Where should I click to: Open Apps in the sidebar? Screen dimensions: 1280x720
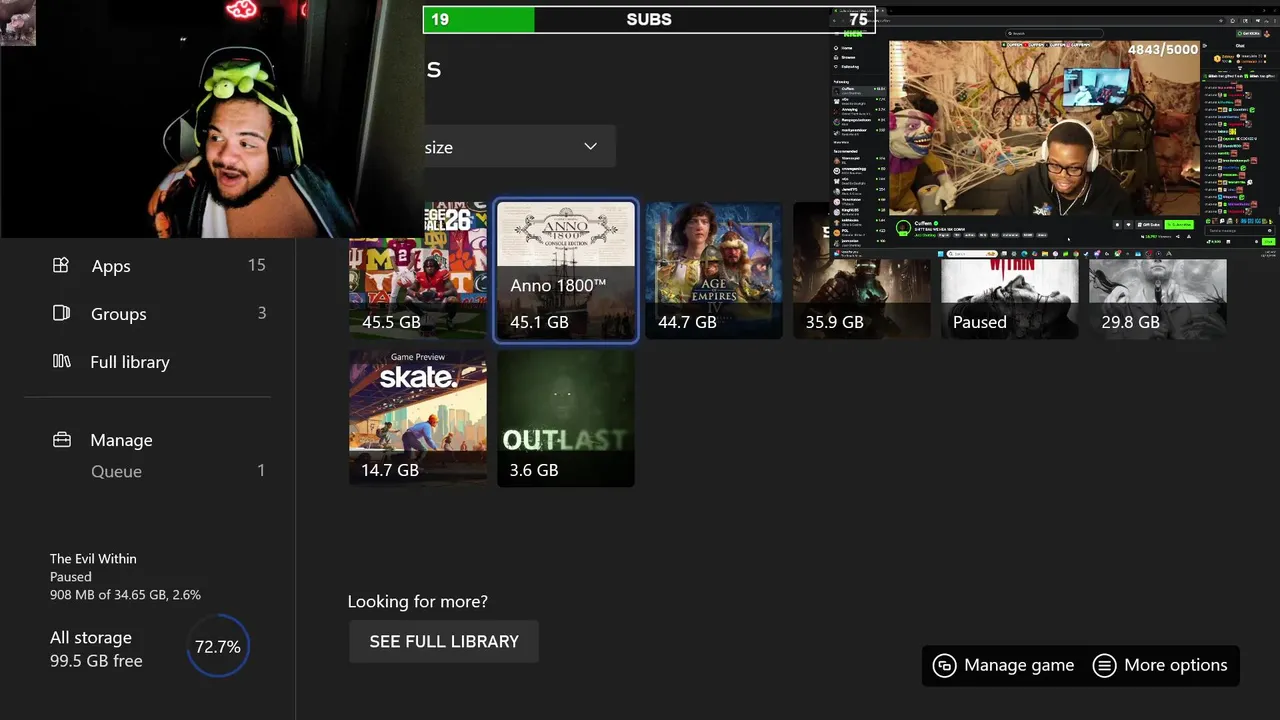(x=110, y=266)
